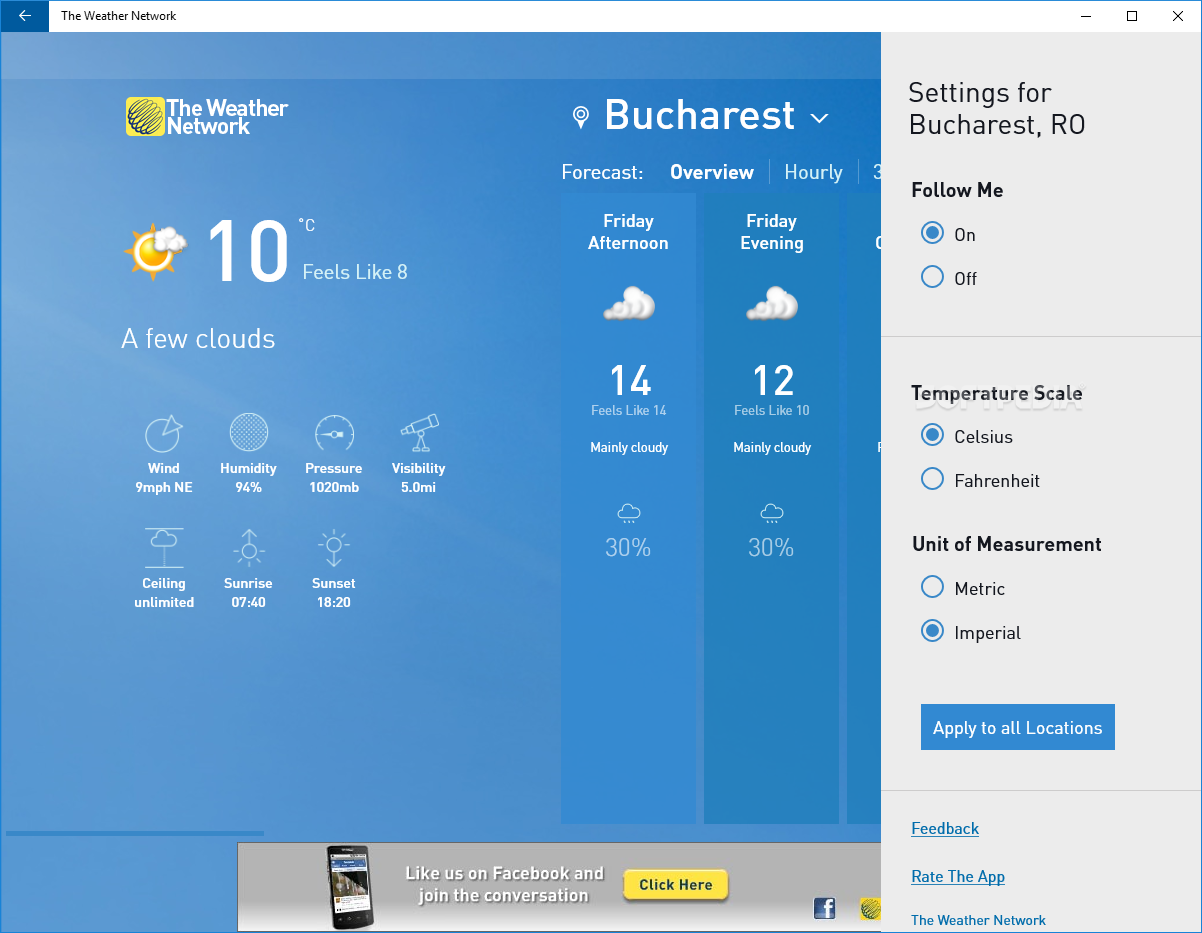Select the Ceiling cloud icon
Viewport: 1202px width, 933px height.
[x=164, y=548]
